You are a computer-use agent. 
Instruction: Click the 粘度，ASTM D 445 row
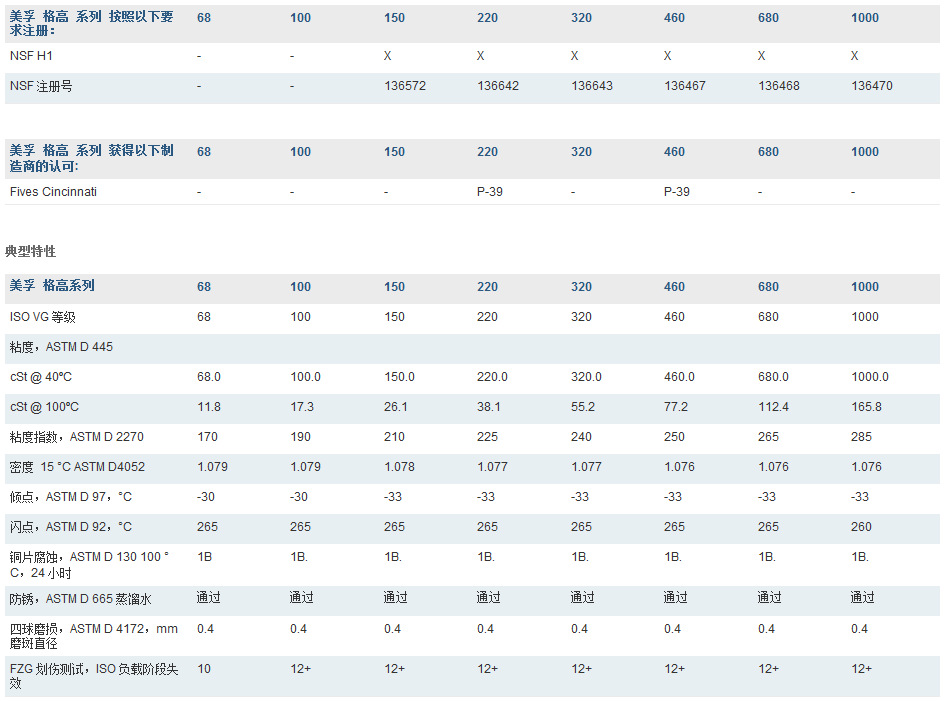pyautogui.click(x=472, y=347)
